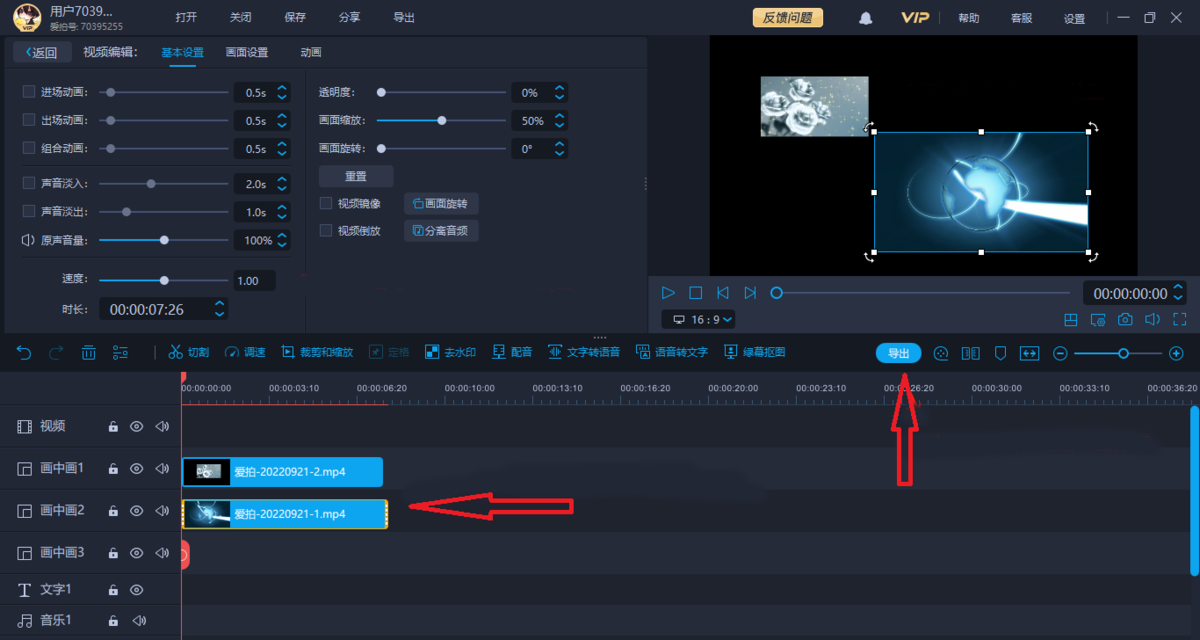Image resolution: width=1200 pixels, height=640 pixels.
Task: Open the 16:9 aspect ratio dropdown
Action: click(698, 319)
